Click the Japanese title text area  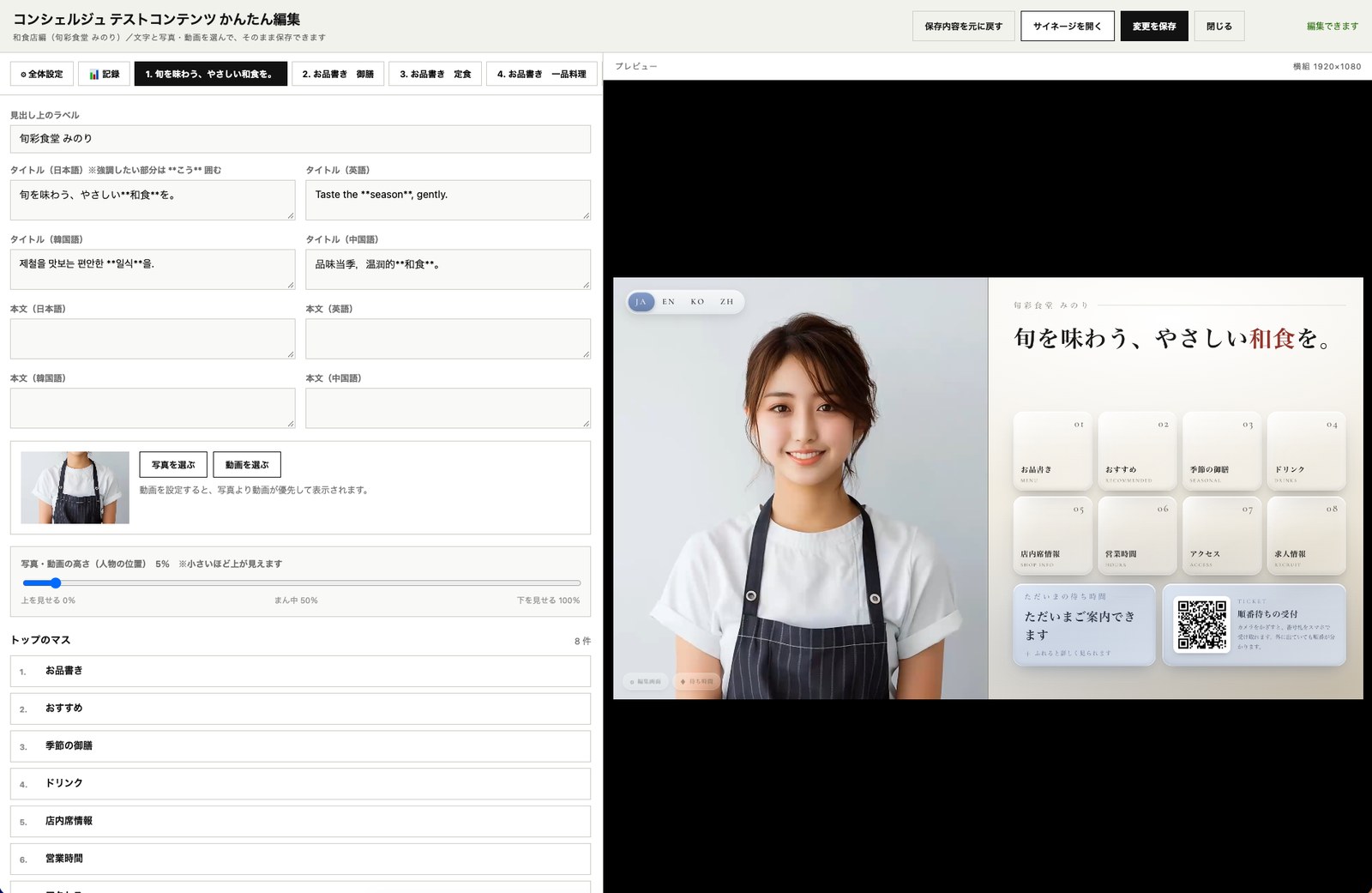pyautogui.click(x=153, y=200)
